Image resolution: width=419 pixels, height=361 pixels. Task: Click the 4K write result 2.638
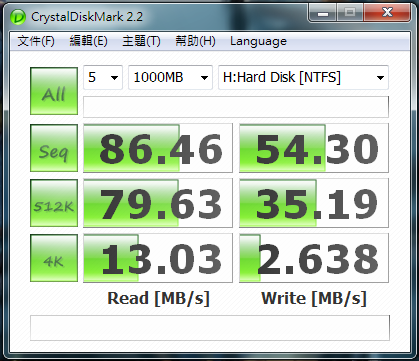[314, 258]
